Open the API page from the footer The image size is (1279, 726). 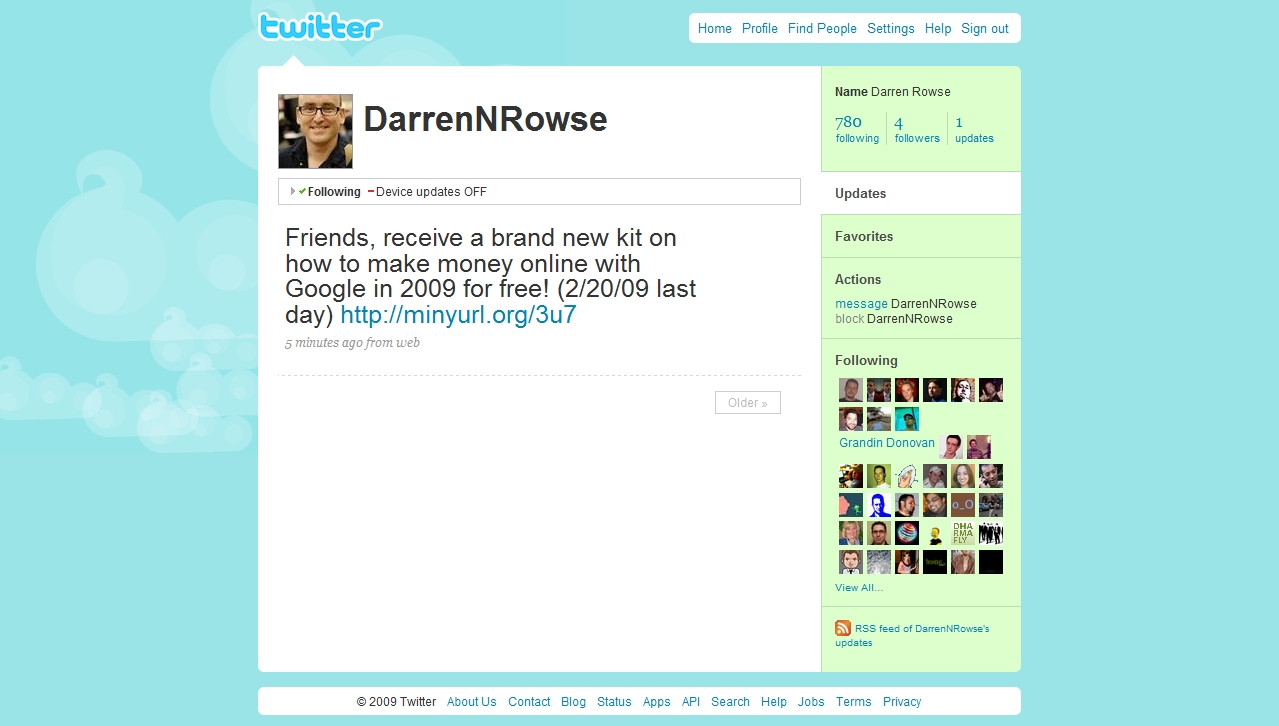(690, 701)
